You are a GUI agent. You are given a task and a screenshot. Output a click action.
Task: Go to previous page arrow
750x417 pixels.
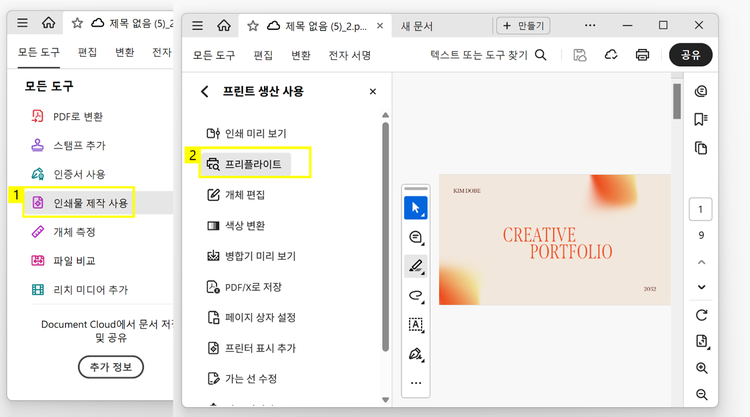click(701, 262)
